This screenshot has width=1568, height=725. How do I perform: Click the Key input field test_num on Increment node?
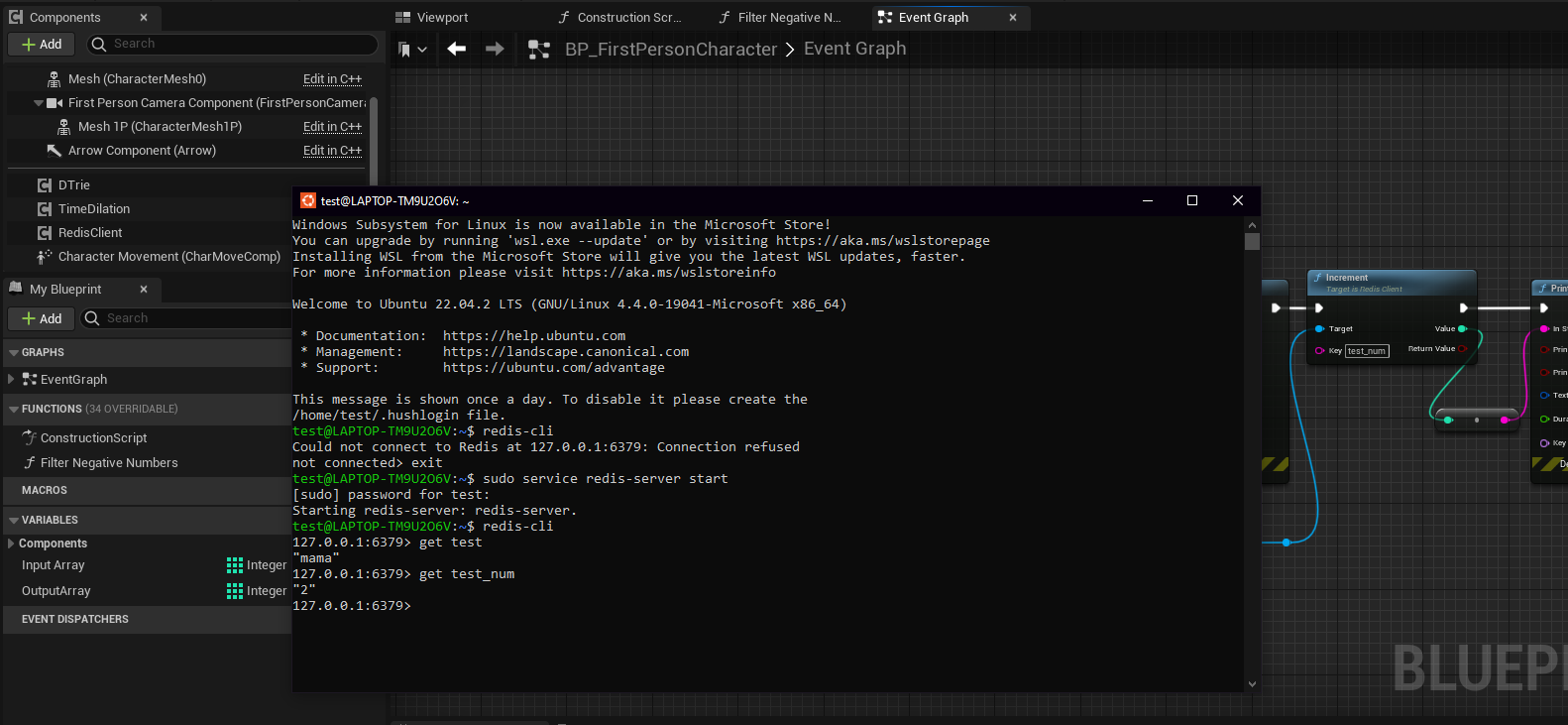tap(1367, 351)
